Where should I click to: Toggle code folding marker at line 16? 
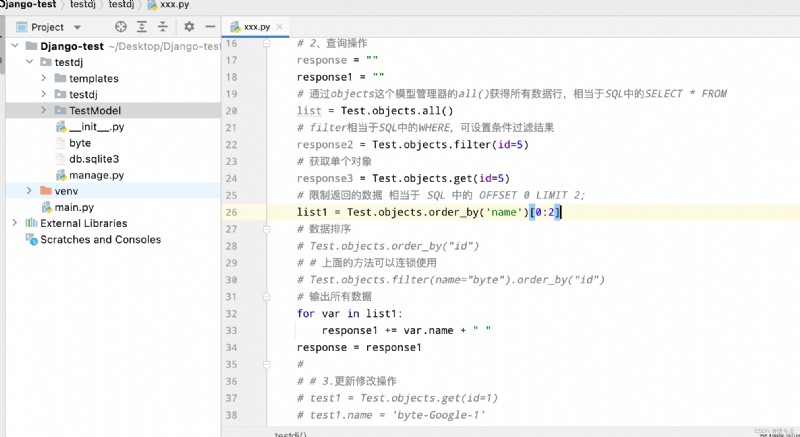[x=266, y=44]
